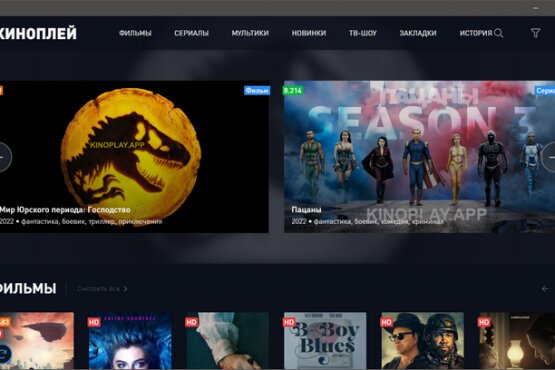Open the НОВИНКИ section

click(x=309, y=33)
